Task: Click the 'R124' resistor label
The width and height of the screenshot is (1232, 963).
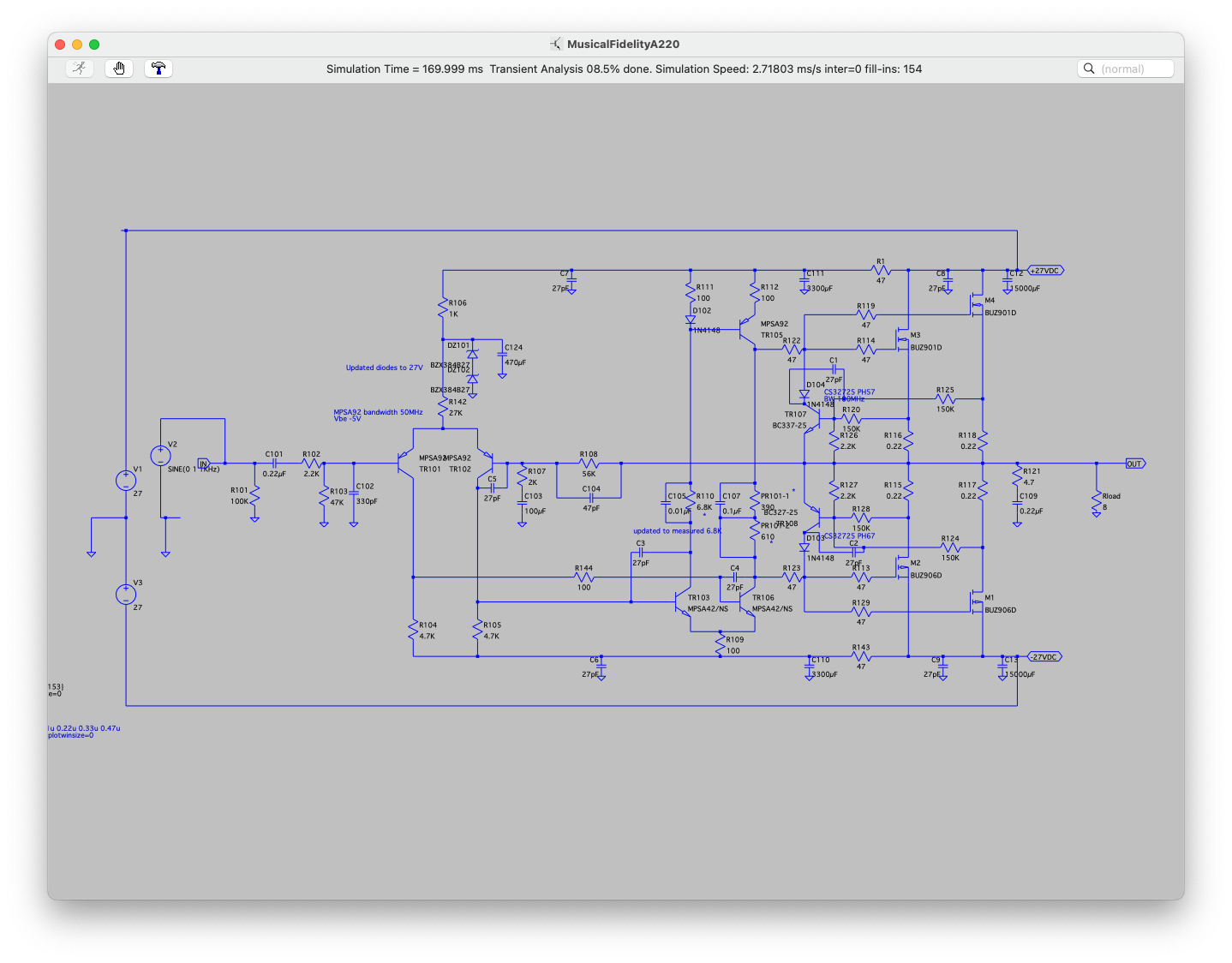Action: click(950, 540)
